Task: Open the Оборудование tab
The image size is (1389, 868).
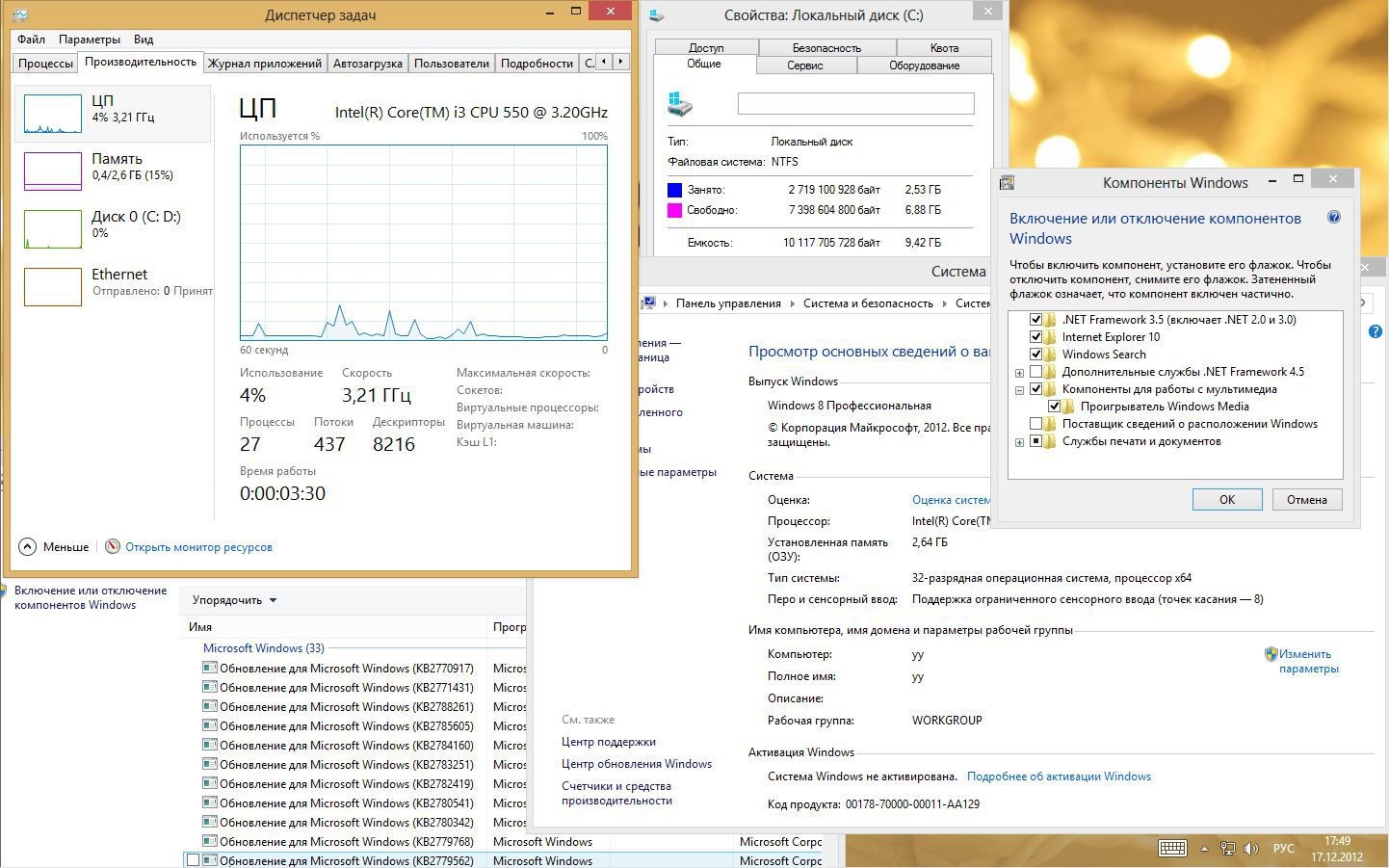Action: point(924,66)
